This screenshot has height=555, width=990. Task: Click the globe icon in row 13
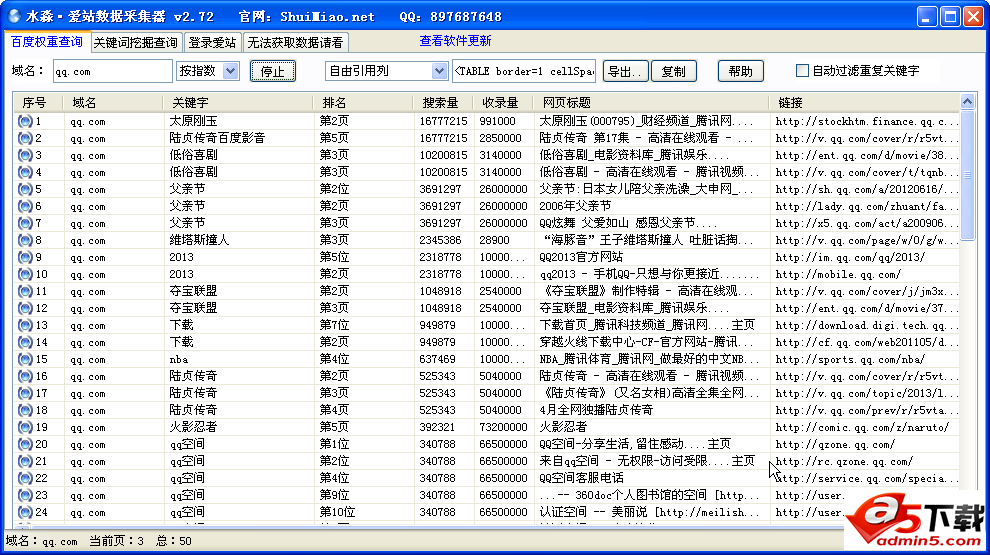coord(25,325)
